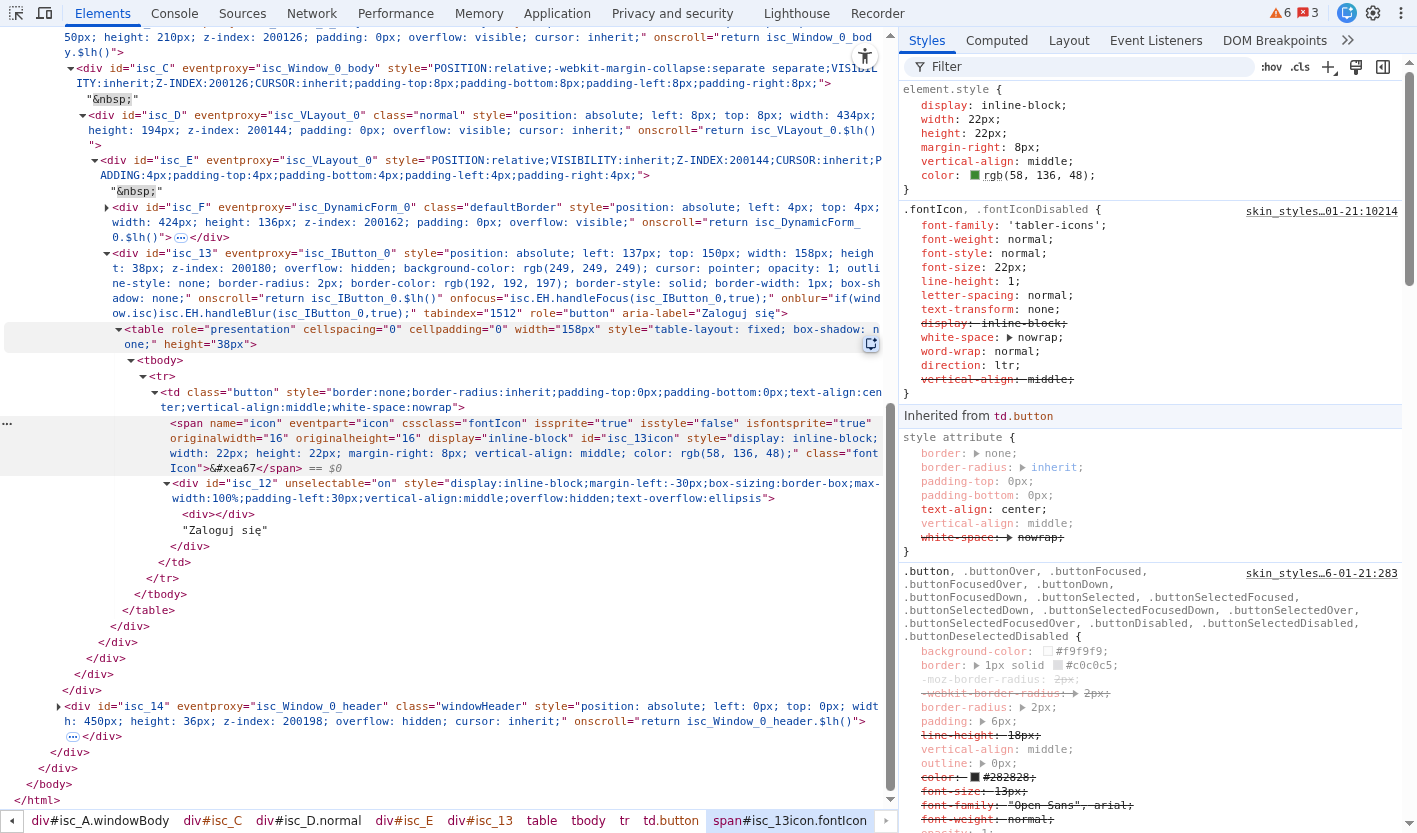Open DevTools settings gear

coord(1373,13)
